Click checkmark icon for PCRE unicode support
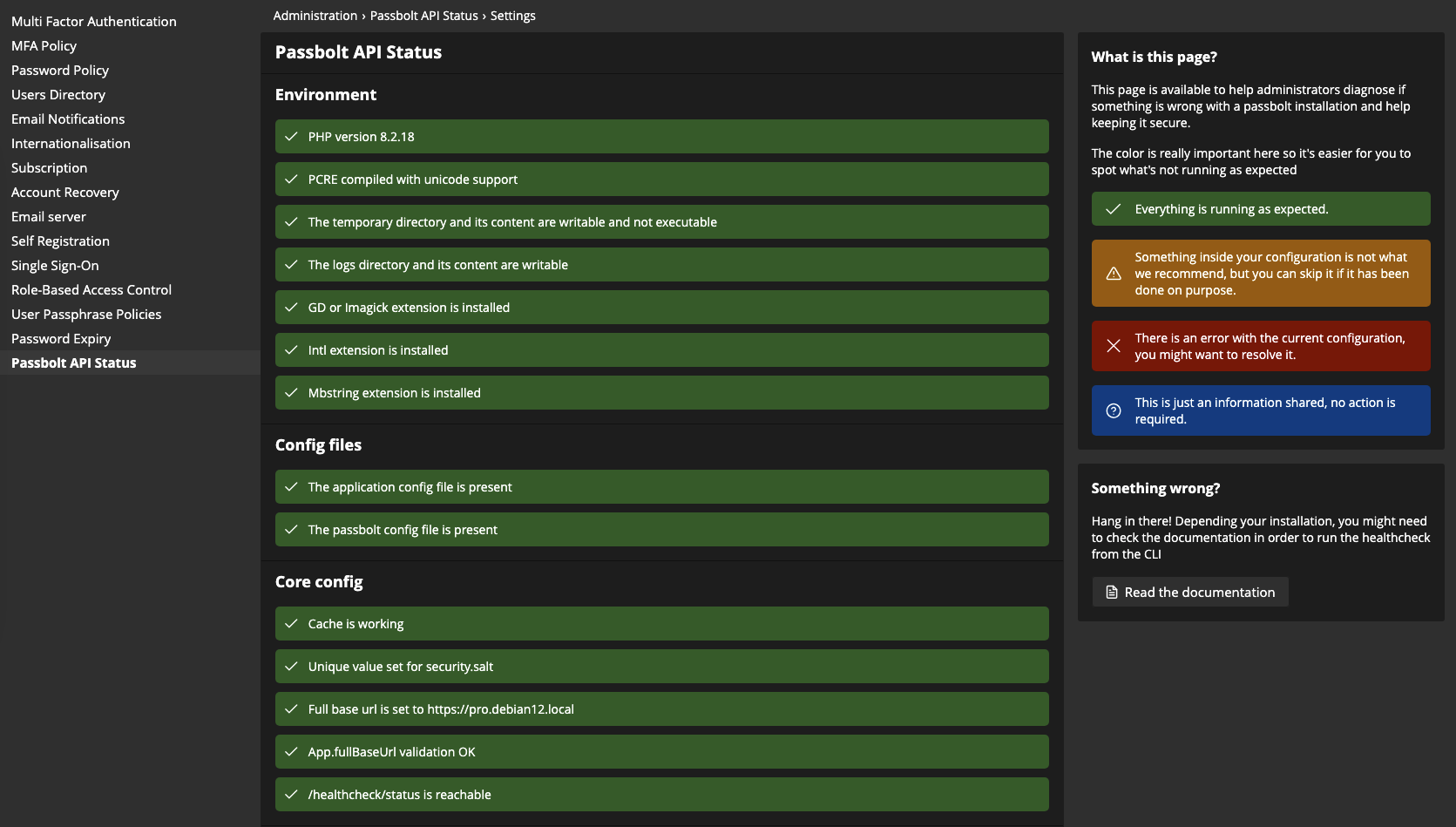1456x827 pixels. (291, 180)
